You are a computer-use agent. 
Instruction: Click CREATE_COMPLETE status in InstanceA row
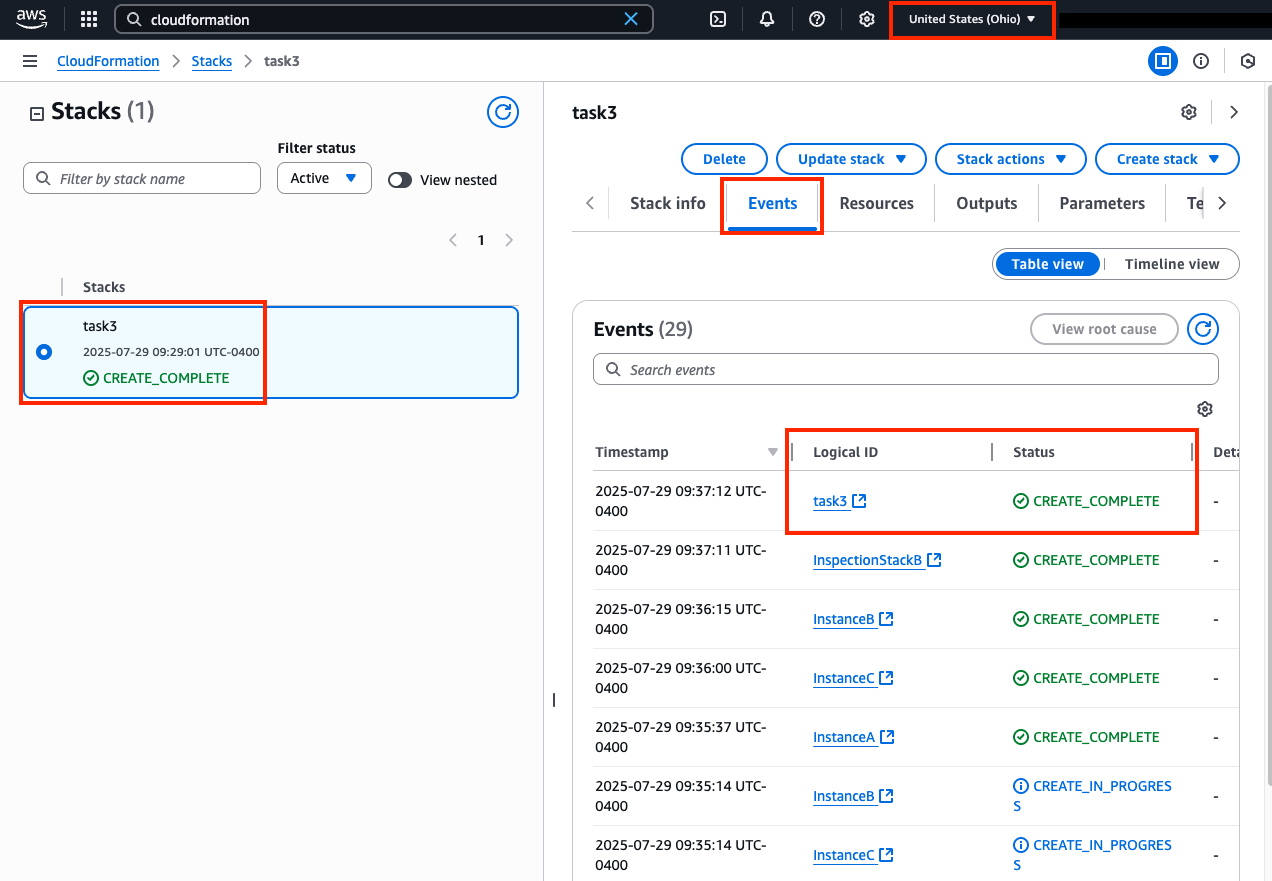tap(1086, 737)
